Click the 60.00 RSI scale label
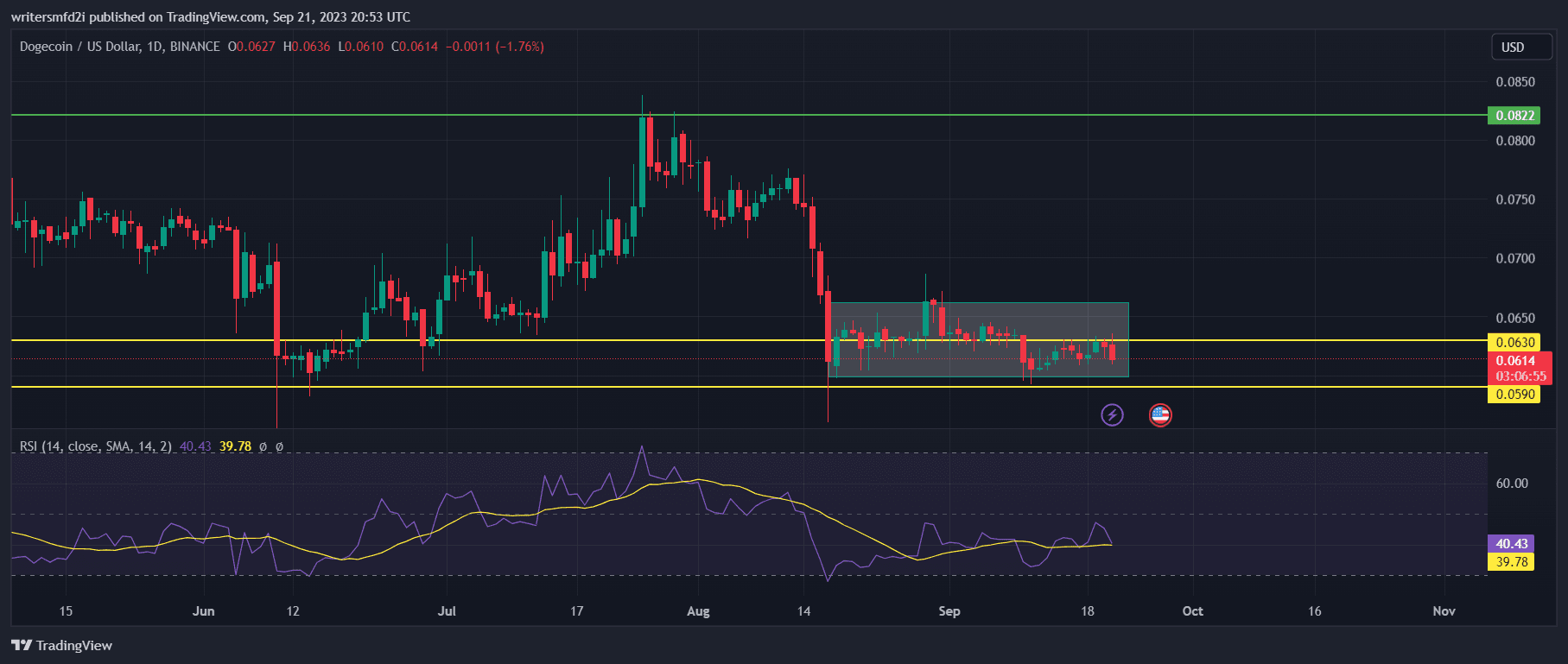1568x664 pixels. 1512,484
